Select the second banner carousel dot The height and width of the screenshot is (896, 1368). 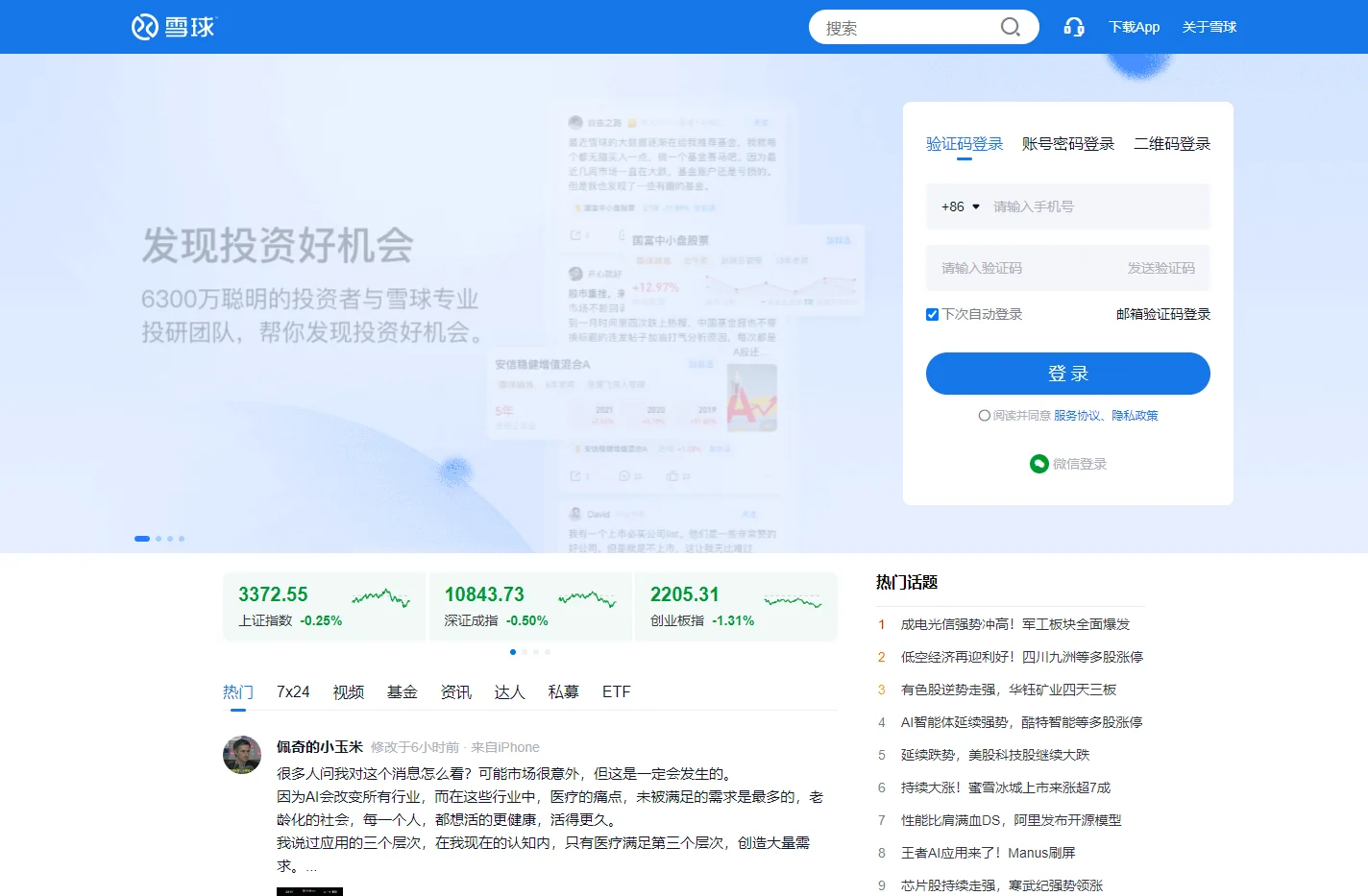pyautogui.click(x=159, y=539)
